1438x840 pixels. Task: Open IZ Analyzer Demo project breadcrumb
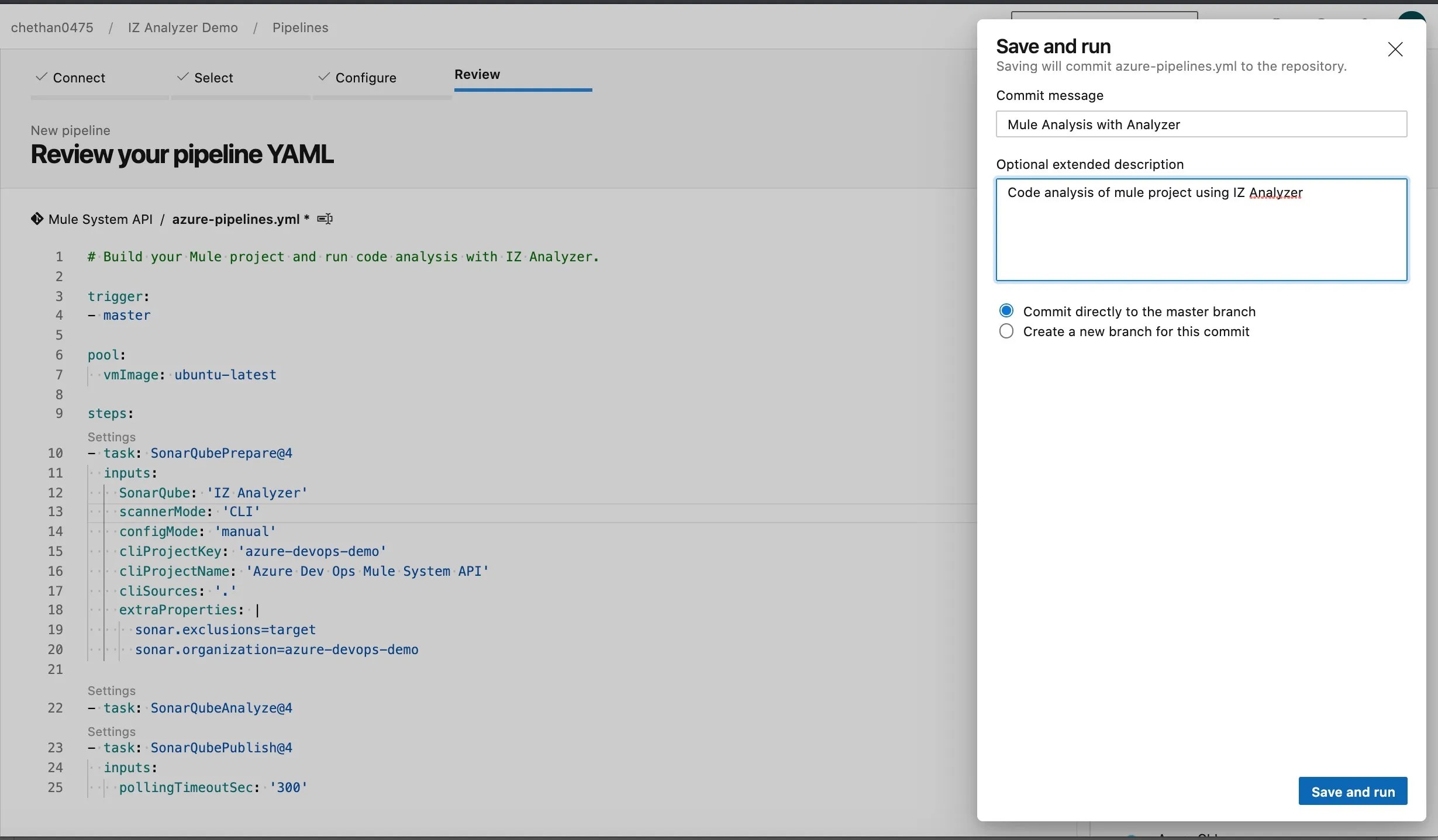182,27
